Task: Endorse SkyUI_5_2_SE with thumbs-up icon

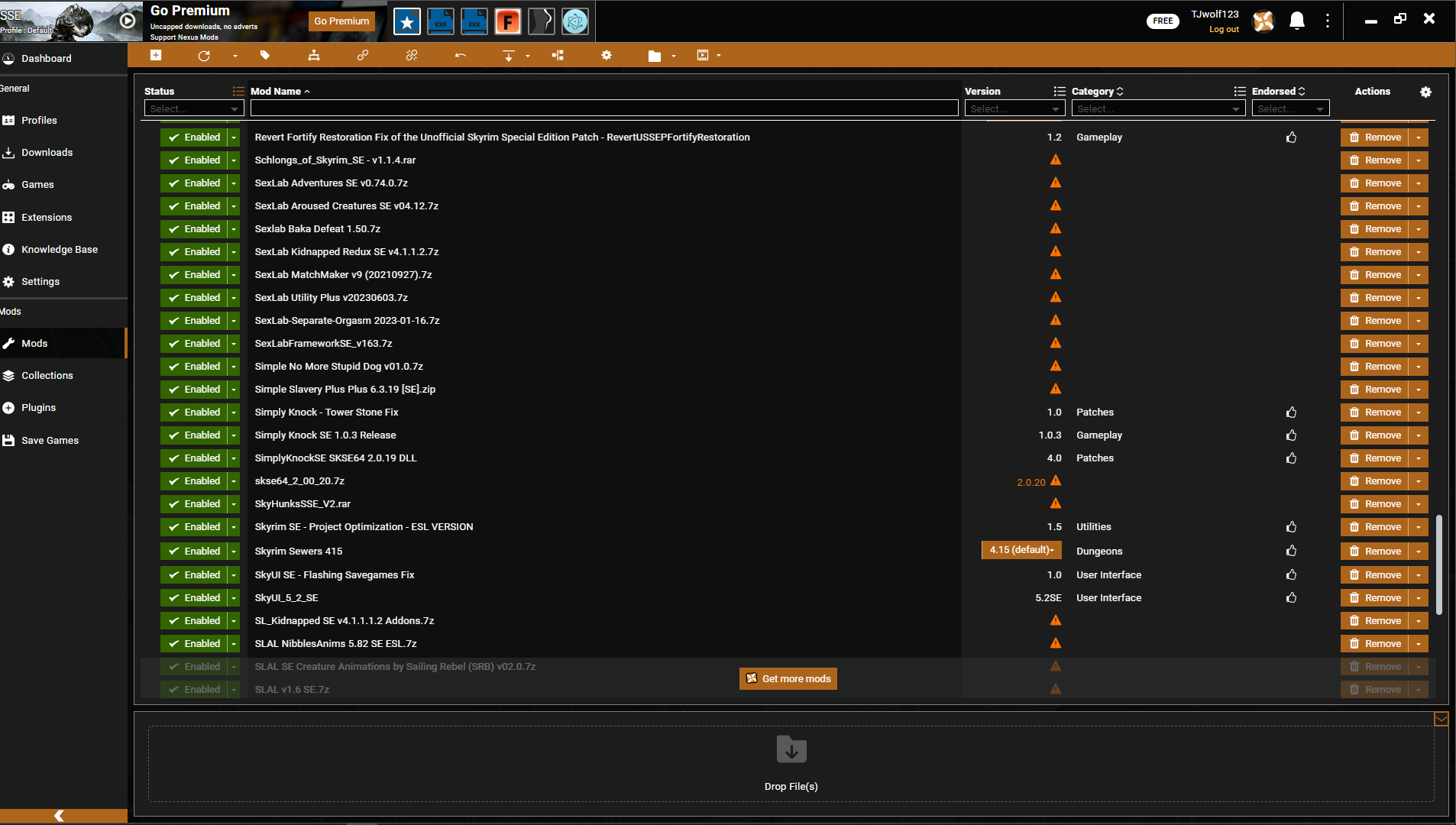Action: point(1292,598)
